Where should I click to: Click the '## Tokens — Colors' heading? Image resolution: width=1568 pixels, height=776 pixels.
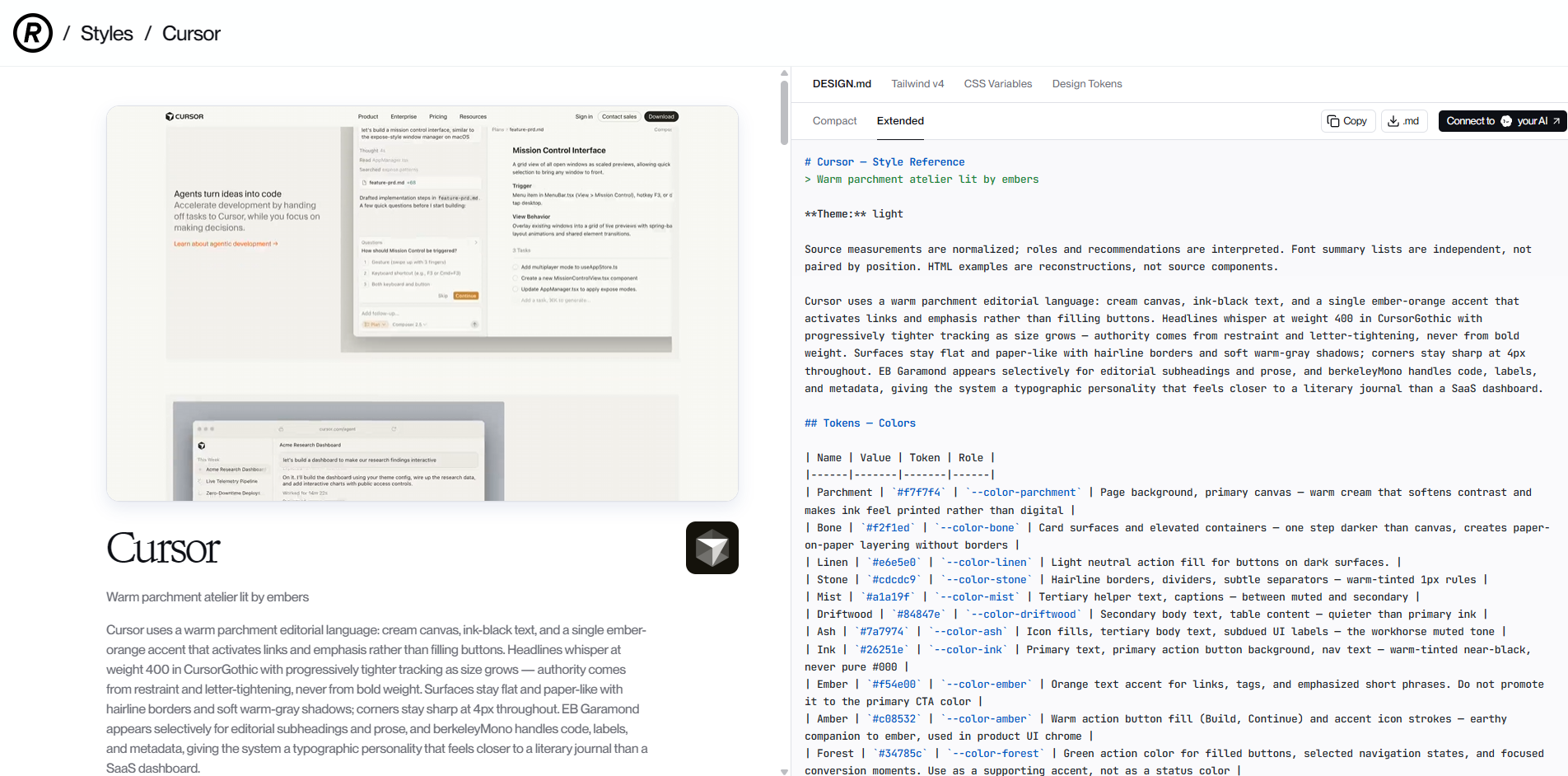(x=860, y=423)
